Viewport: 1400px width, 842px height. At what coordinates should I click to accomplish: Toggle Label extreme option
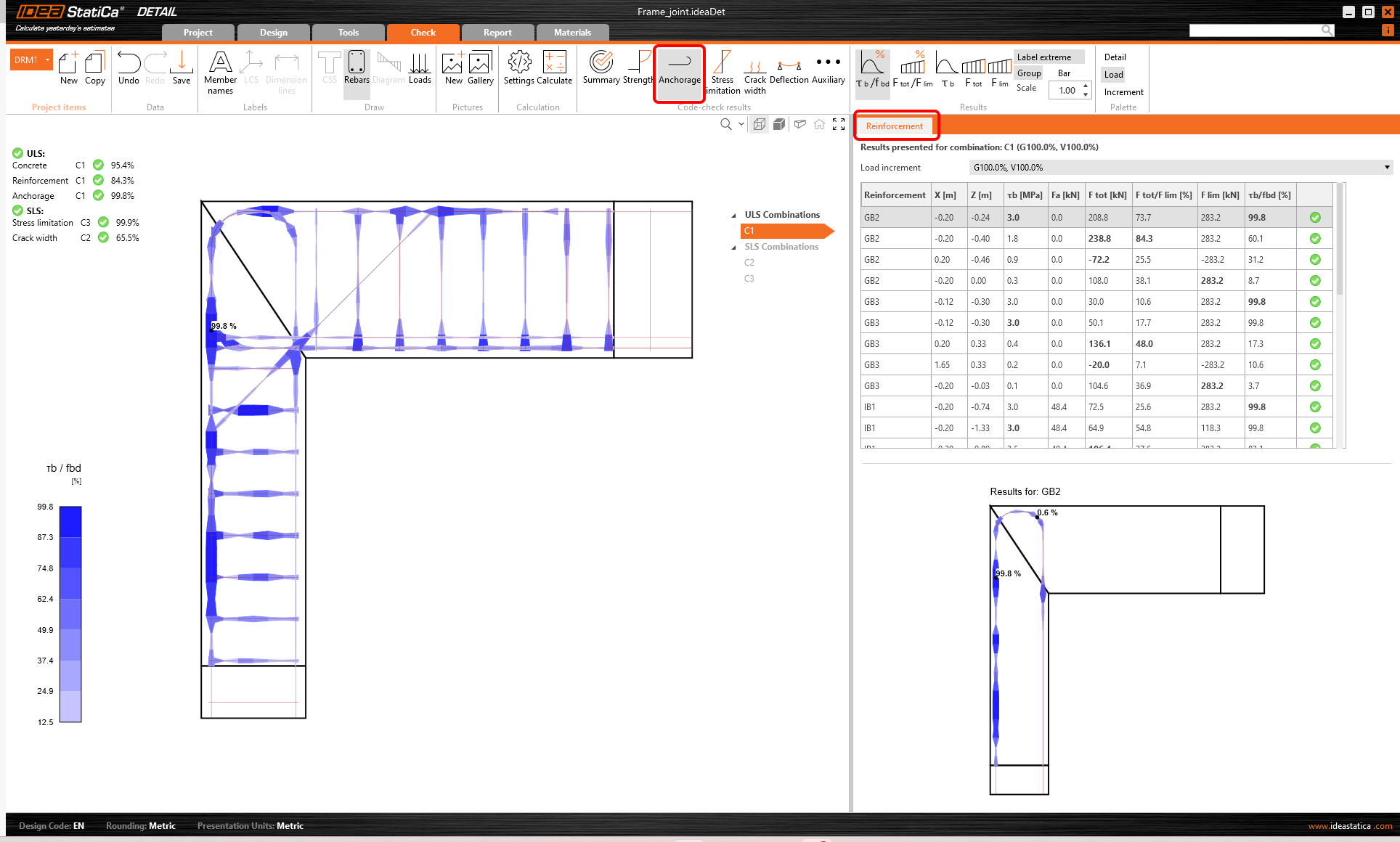pyautogui.click(x=1043, y=57)
